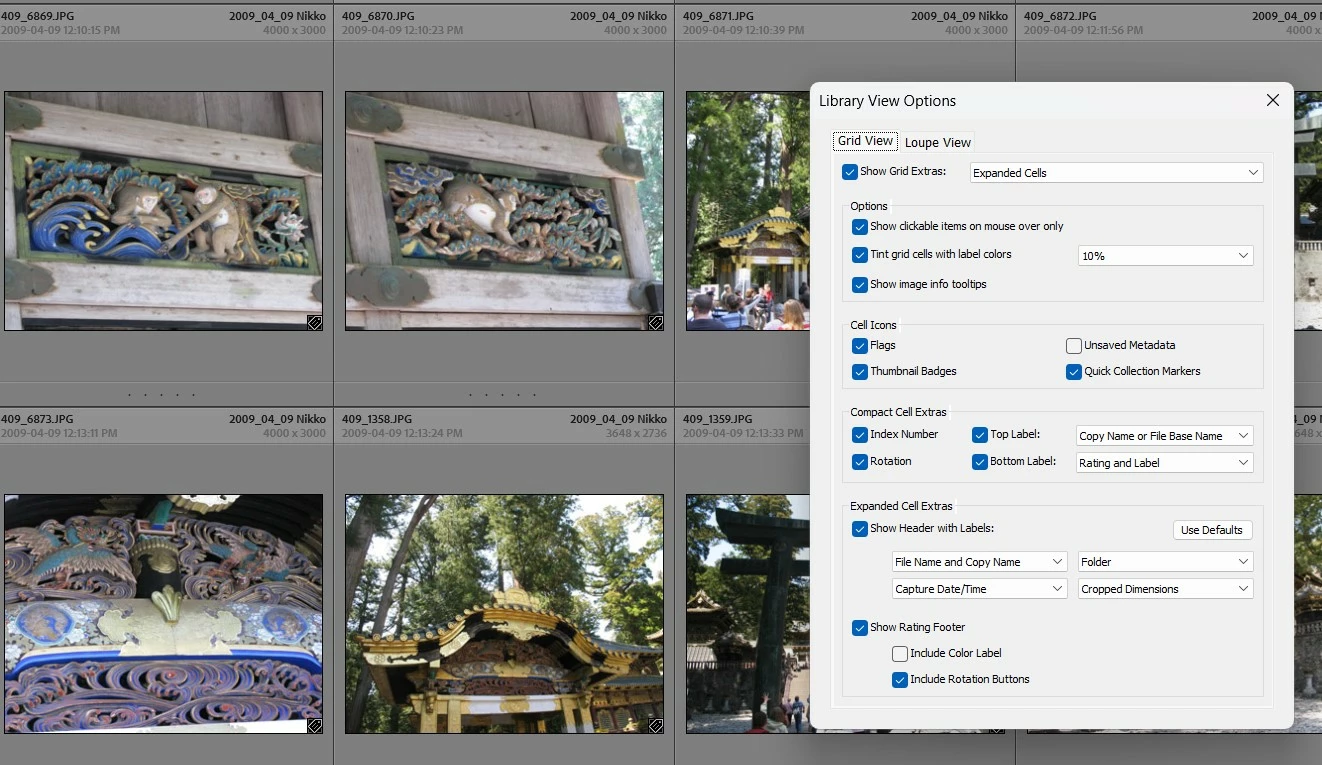Image resolution: width=1322 pixels, height=765 pixels.
Task: Uncheck Show Header with Labels
Action: (860, 529)
